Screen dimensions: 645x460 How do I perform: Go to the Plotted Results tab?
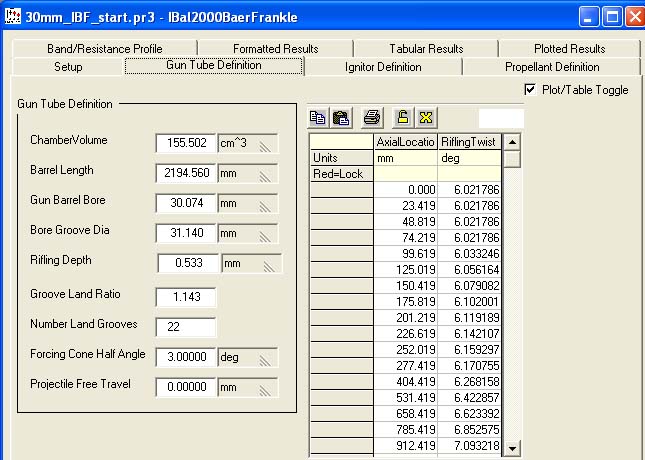[x=568, y=48]
